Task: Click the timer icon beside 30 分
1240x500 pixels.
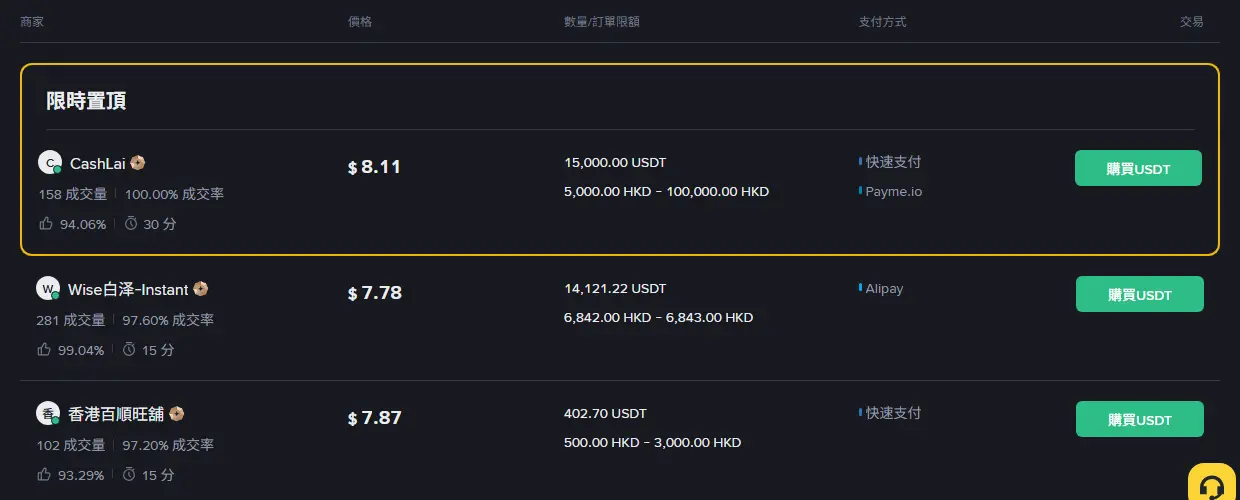Action: point(130,224)
